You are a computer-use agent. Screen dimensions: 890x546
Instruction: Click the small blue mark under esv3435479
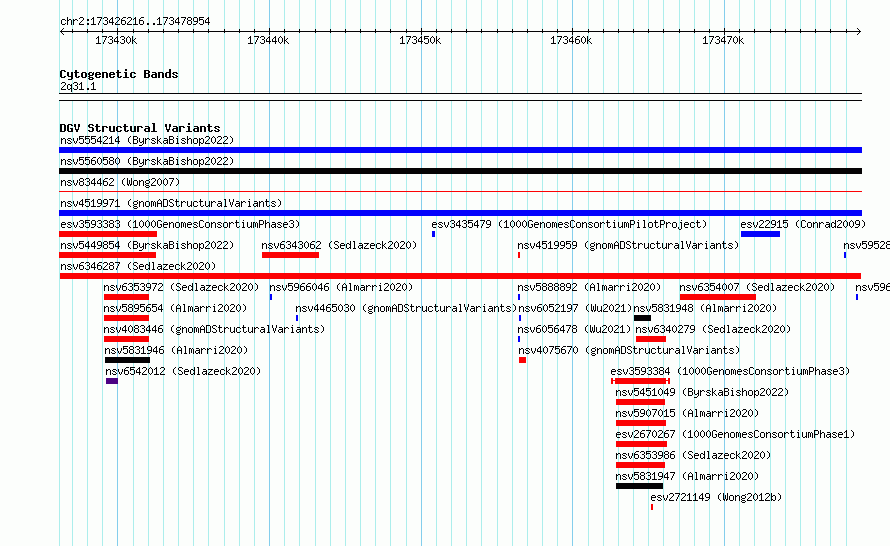coord(434,234)
